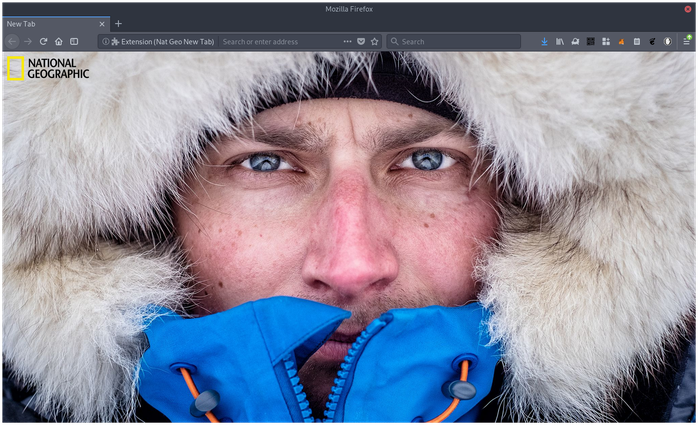Screen dimensions: 700x427
Task: Reload the current page
Action: 43,42
